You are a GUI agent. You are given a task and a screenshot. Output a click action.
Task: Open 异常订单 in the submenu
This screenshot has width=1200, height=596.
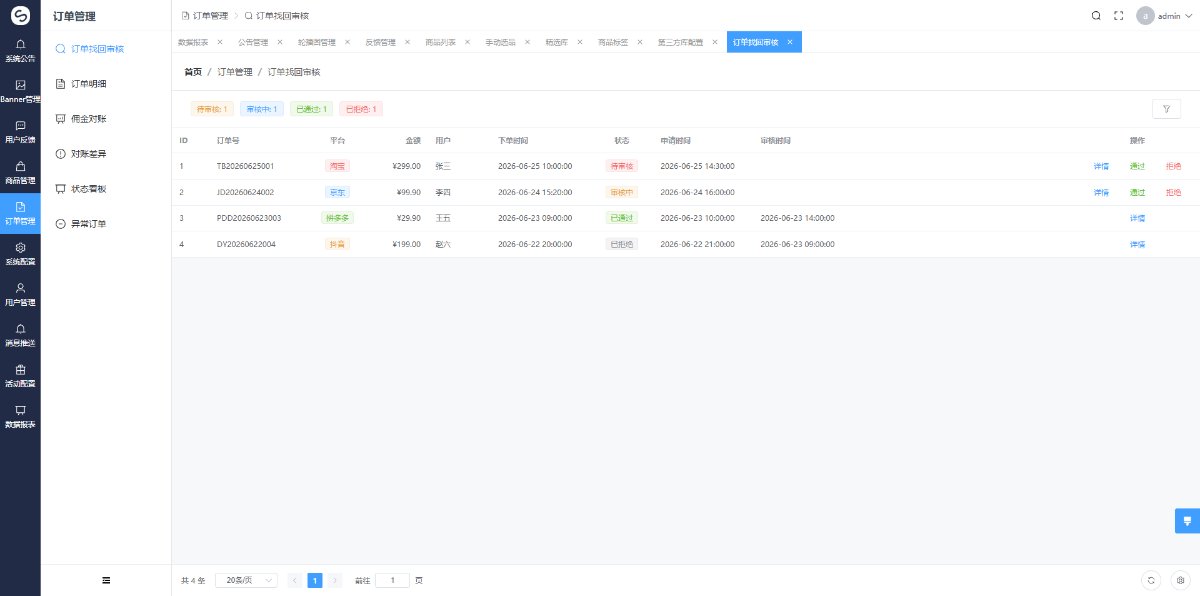106,223
